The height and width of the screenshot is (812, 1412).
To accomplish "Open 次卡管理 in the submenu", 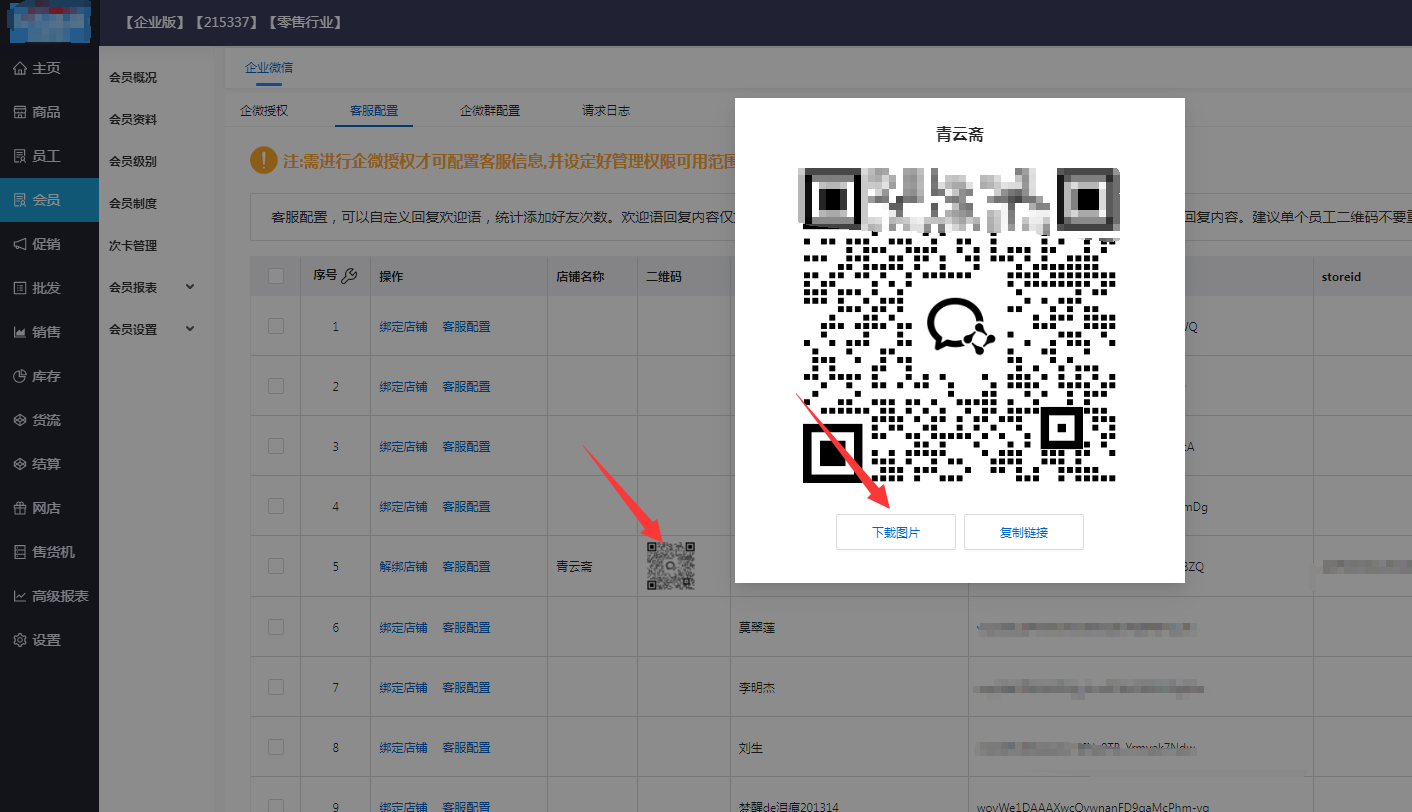I will pyautogui.click(x=133, y=245).
